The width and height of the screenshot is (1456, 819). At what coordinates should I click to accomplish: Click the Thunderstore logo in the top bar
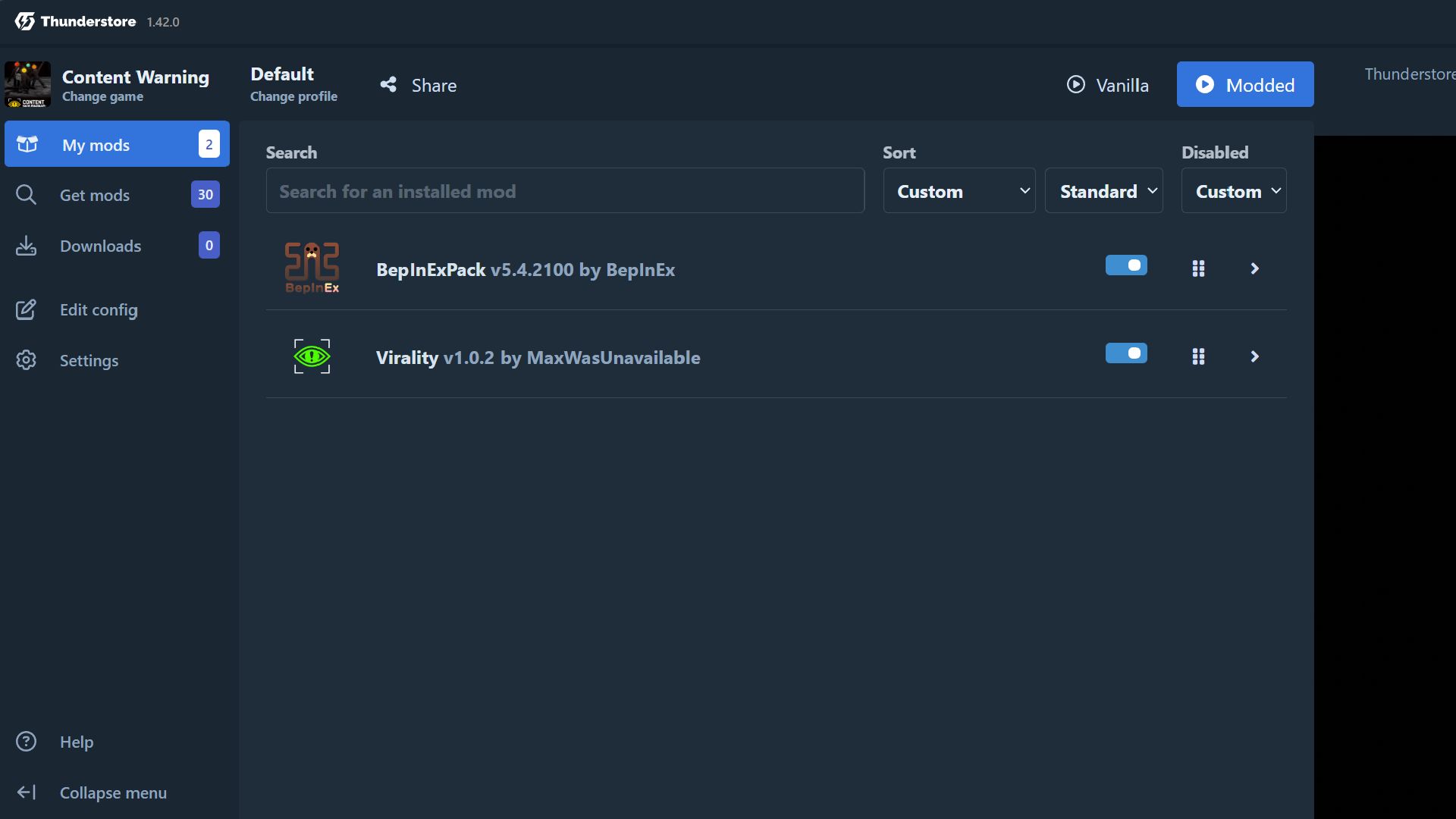pyautogui.click(x=24, y=21)
